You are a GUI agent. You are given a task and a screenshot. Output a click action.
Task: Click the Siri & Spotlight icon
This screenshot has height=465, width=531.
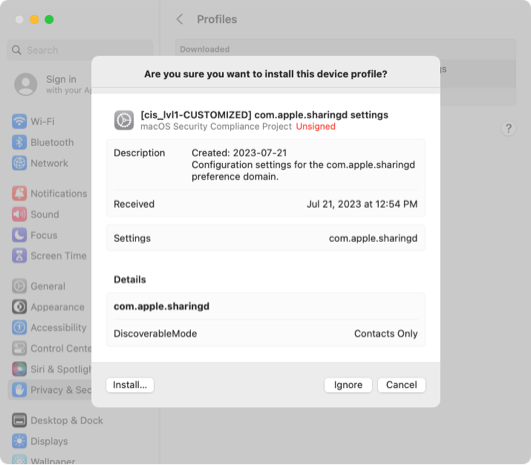click(x=19, y=369)
